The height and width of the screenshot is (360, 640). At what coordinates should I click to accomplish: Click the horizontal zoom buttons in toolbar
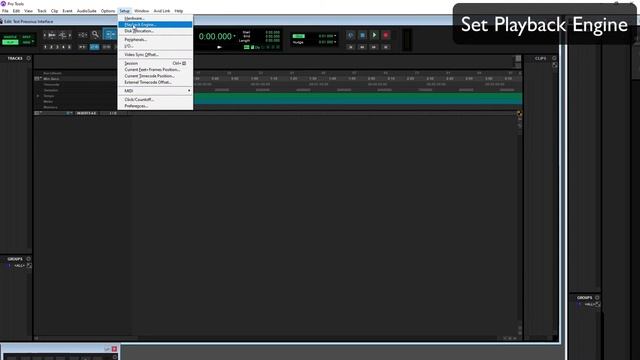click(52, 36)
